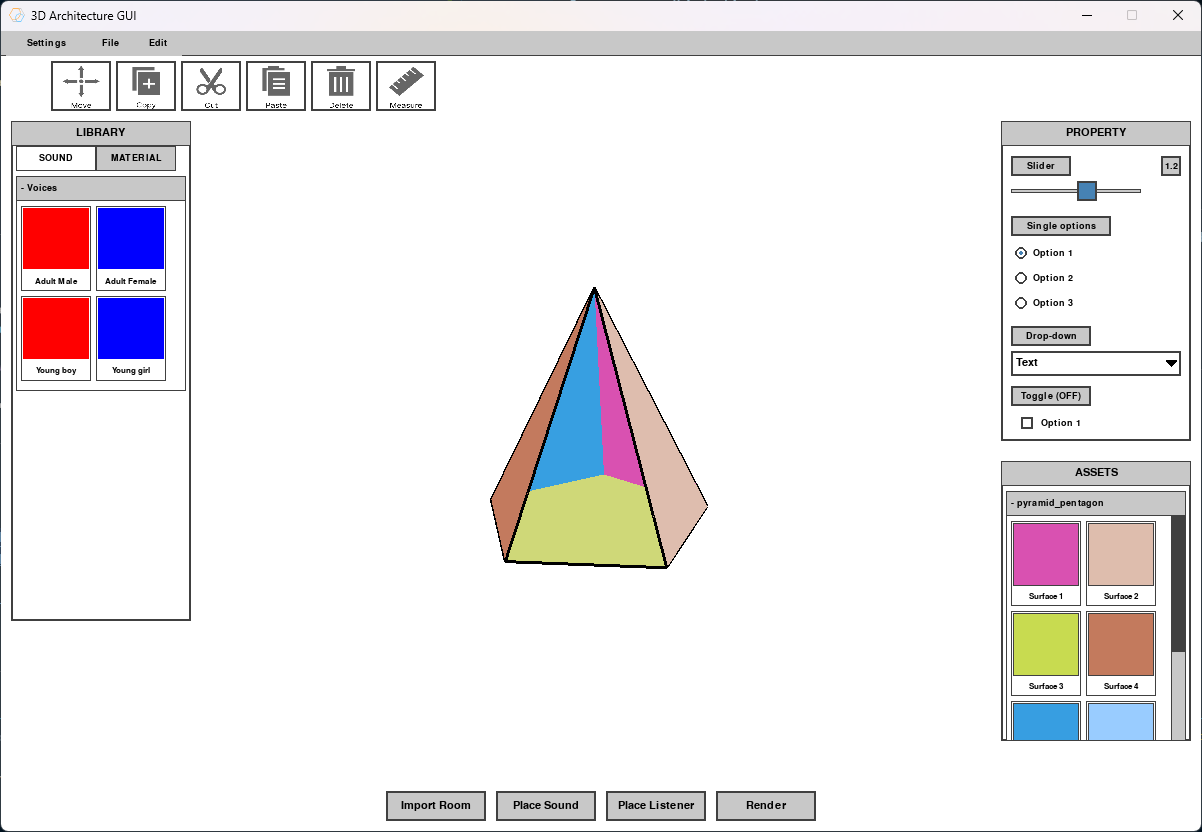Click the Copy tool icon

[145, 85]
